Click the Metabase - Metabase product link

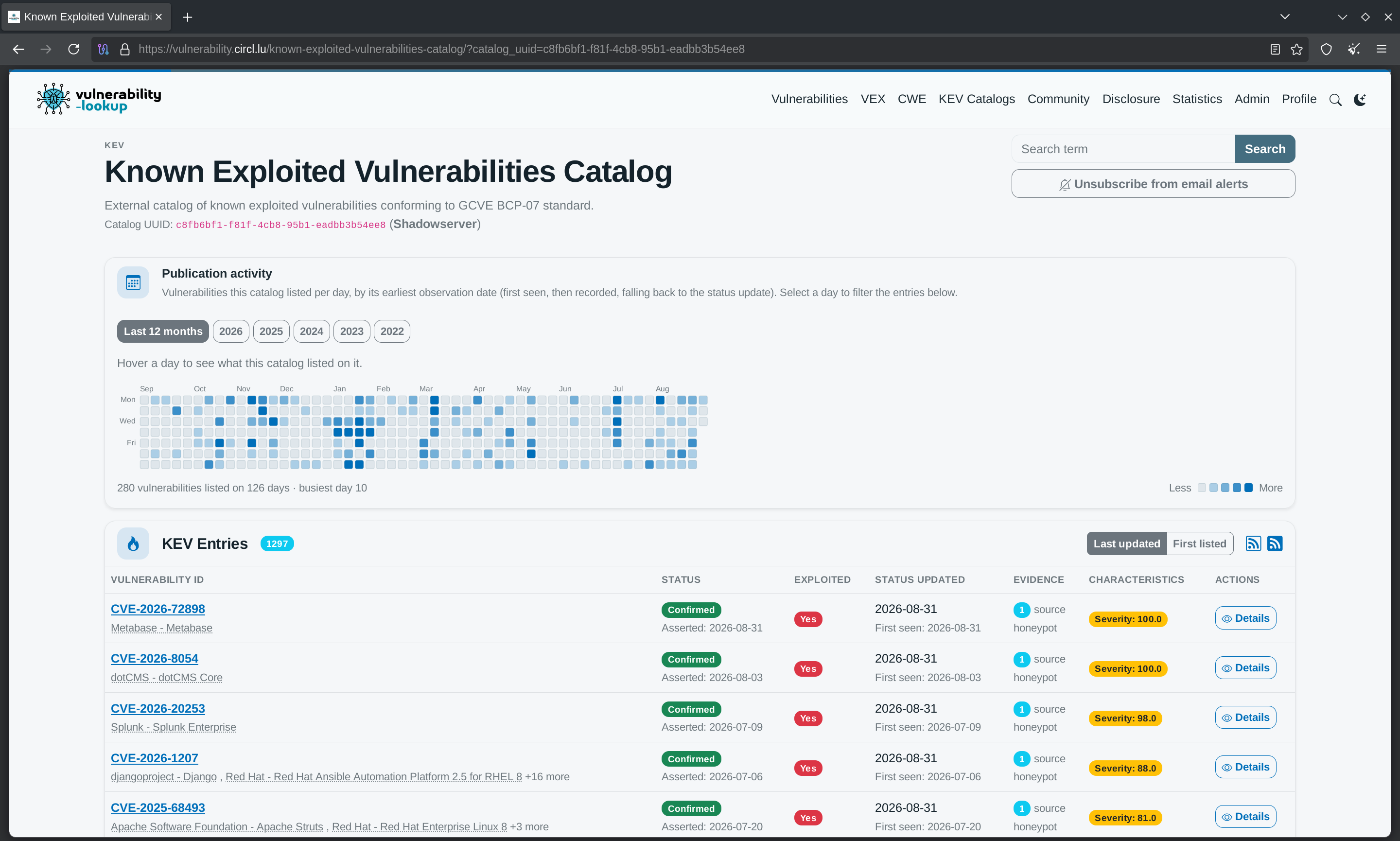161,628
